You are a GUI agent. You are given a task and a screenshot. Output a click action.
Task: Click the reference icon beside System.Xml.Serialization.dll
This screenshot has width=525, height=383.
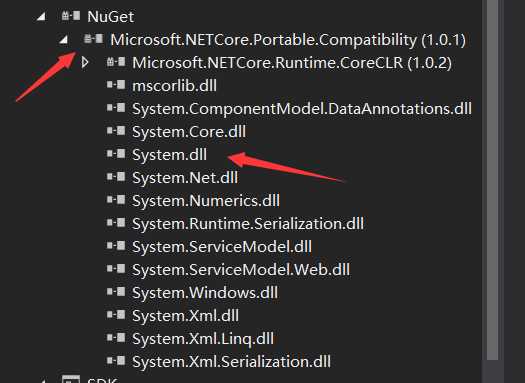(116, 361)
